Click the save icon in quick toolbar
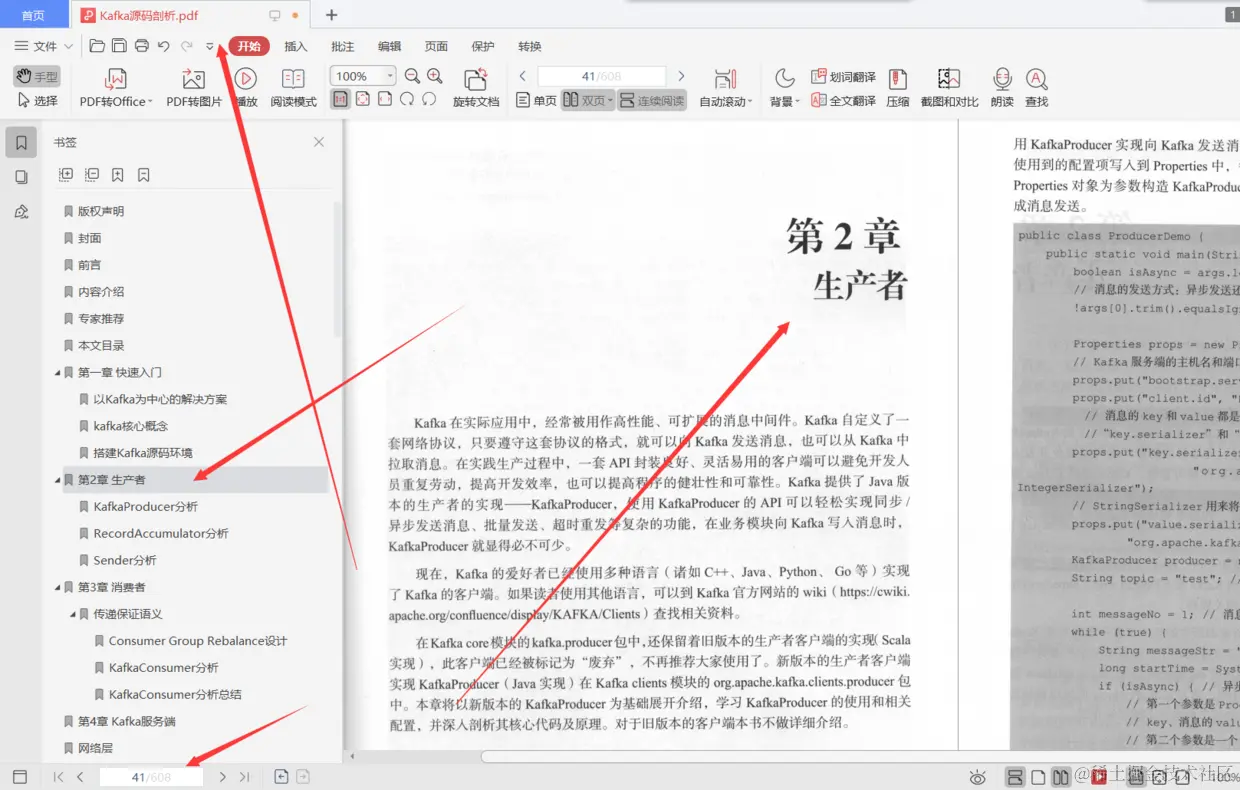 tap(119, 46)
